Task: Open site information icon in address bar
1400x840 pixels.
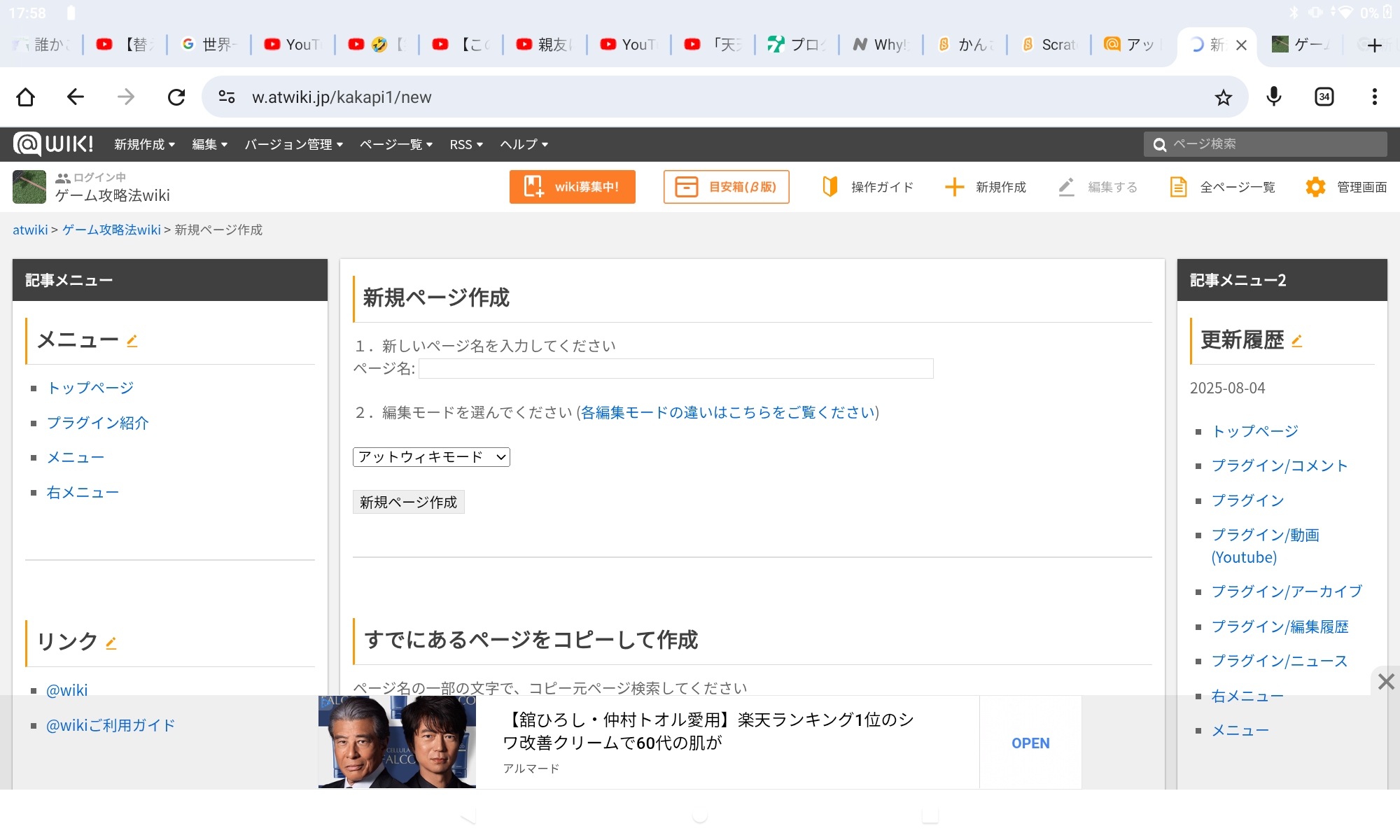Action: point(227,97)
